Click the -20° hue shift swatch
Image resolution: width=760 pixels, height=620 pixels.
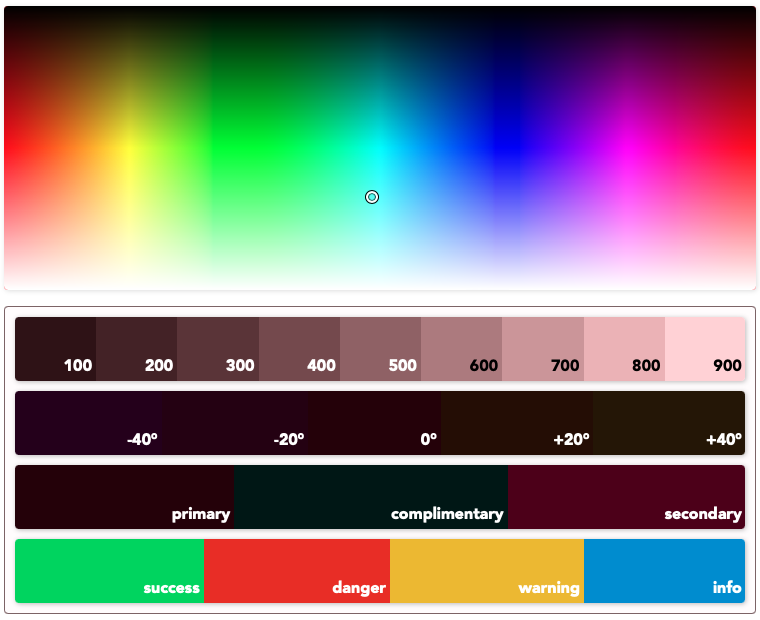[x=235, y=423]
